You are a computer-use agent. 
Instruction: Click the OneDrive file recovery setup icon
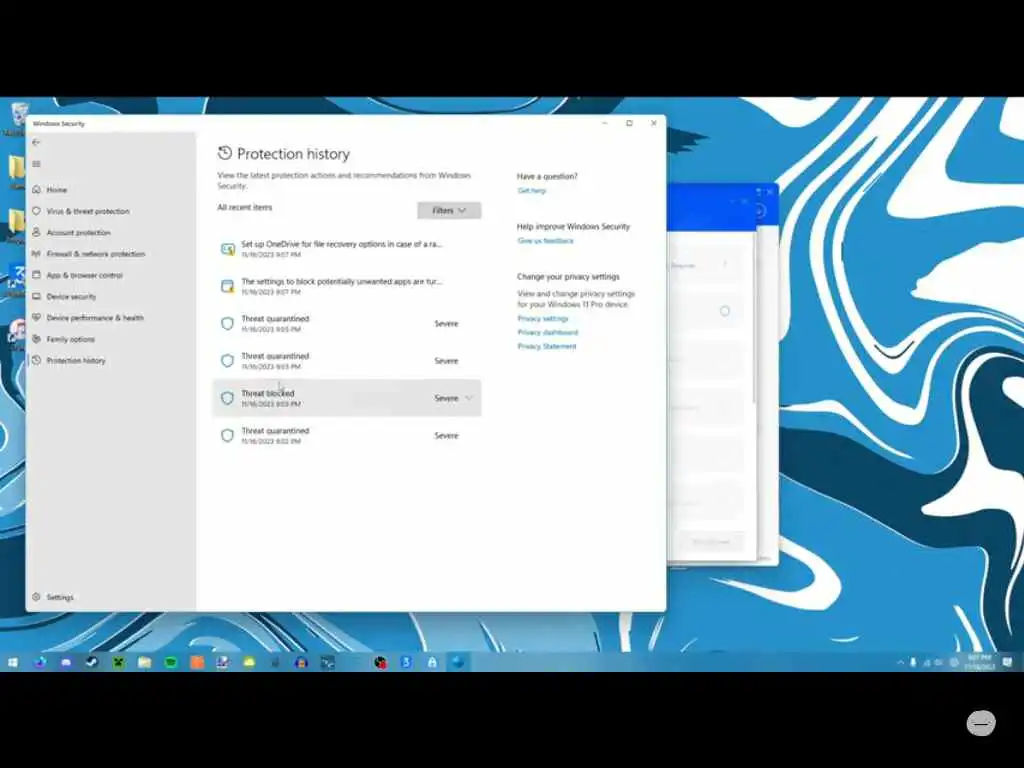point(227,249)
